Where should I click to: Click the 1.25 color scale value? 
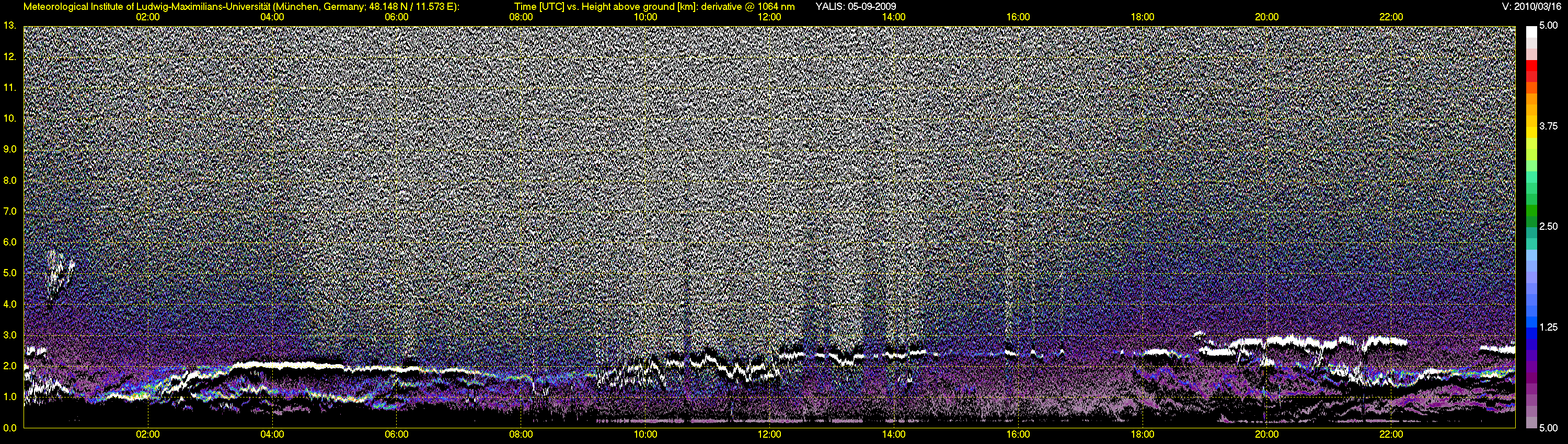click(x=1548, y=327)
